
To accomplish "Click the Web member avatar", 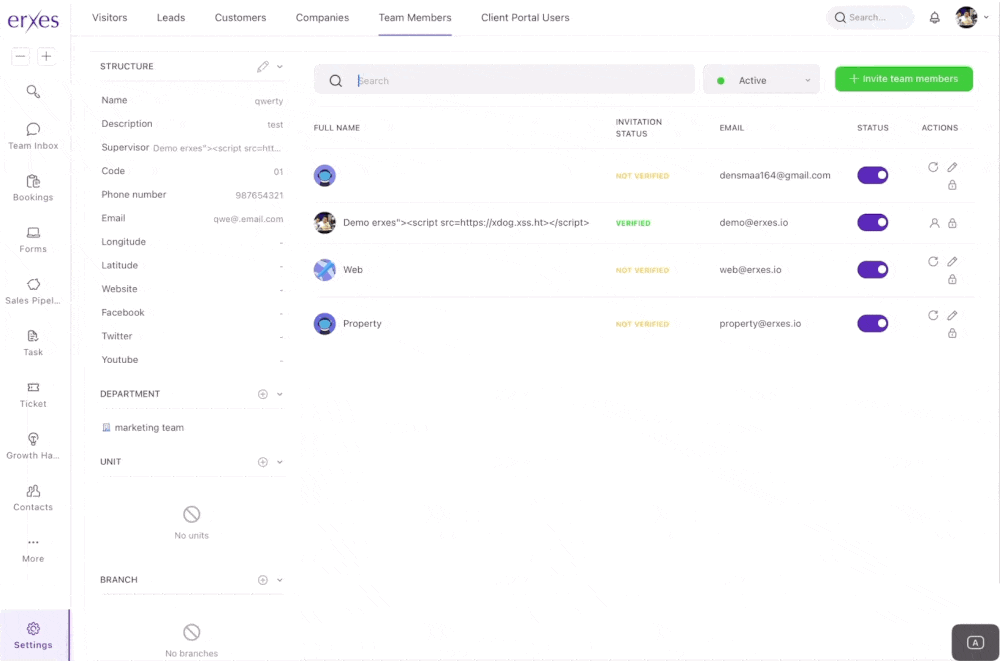I will point(325,270).
